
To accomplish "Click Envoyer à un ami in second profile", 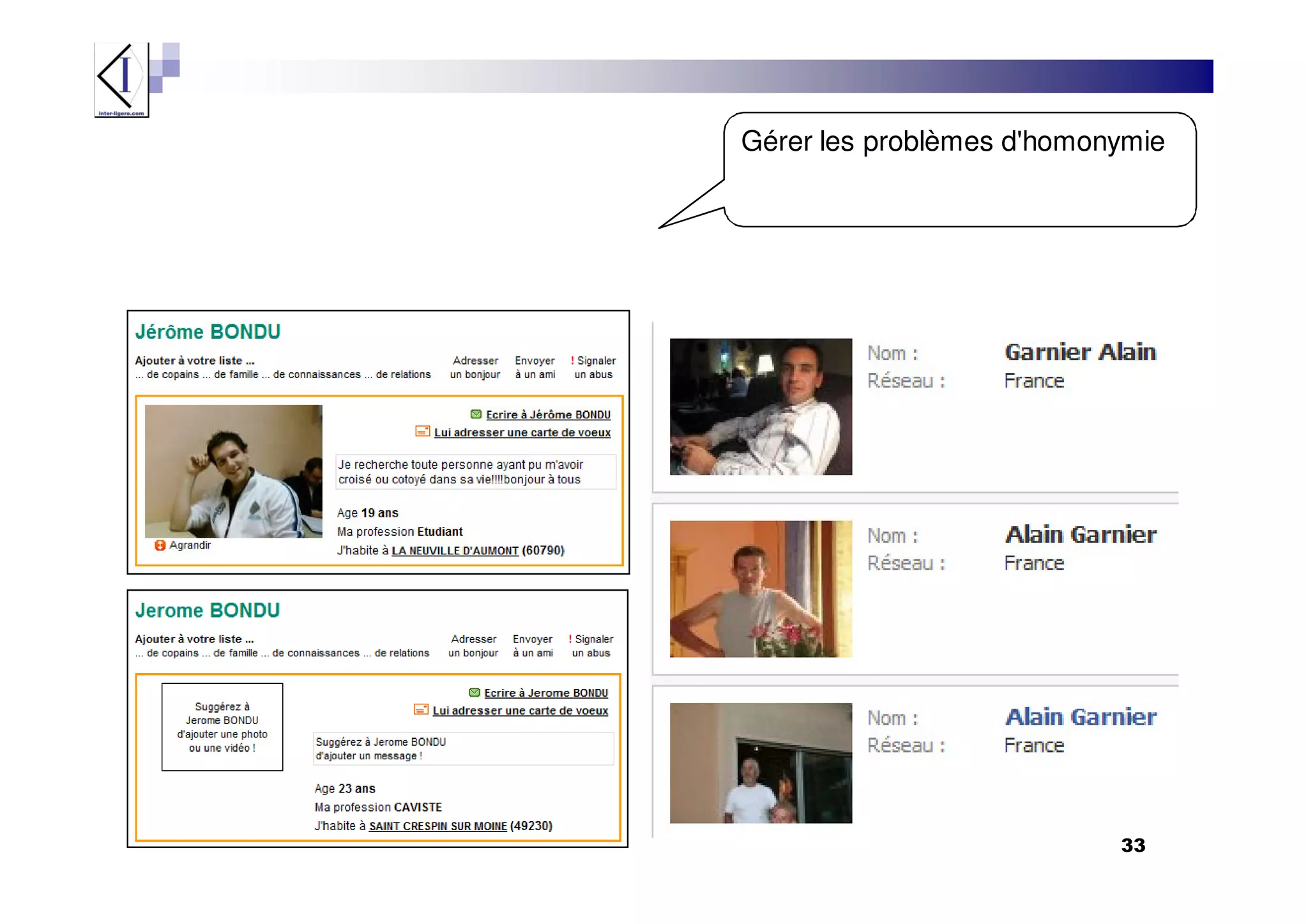I will coord(533,646).
